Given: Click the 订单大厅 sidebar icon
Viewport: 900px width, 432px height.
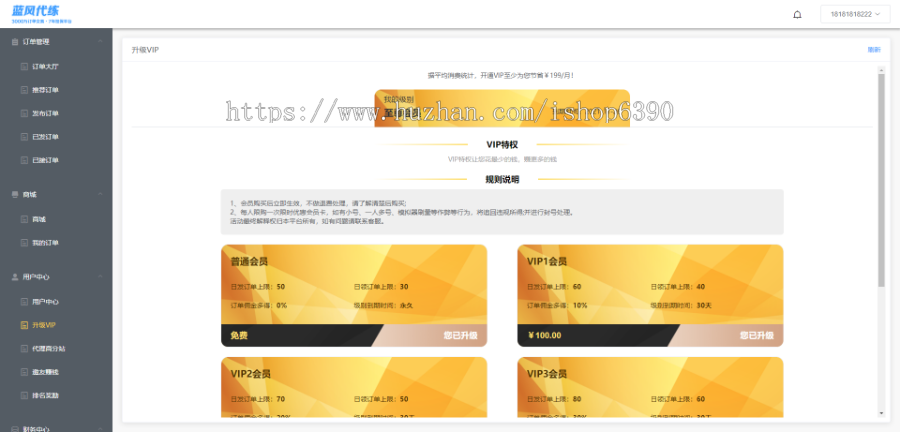Looking at the screenshot, I should point(24,67).
